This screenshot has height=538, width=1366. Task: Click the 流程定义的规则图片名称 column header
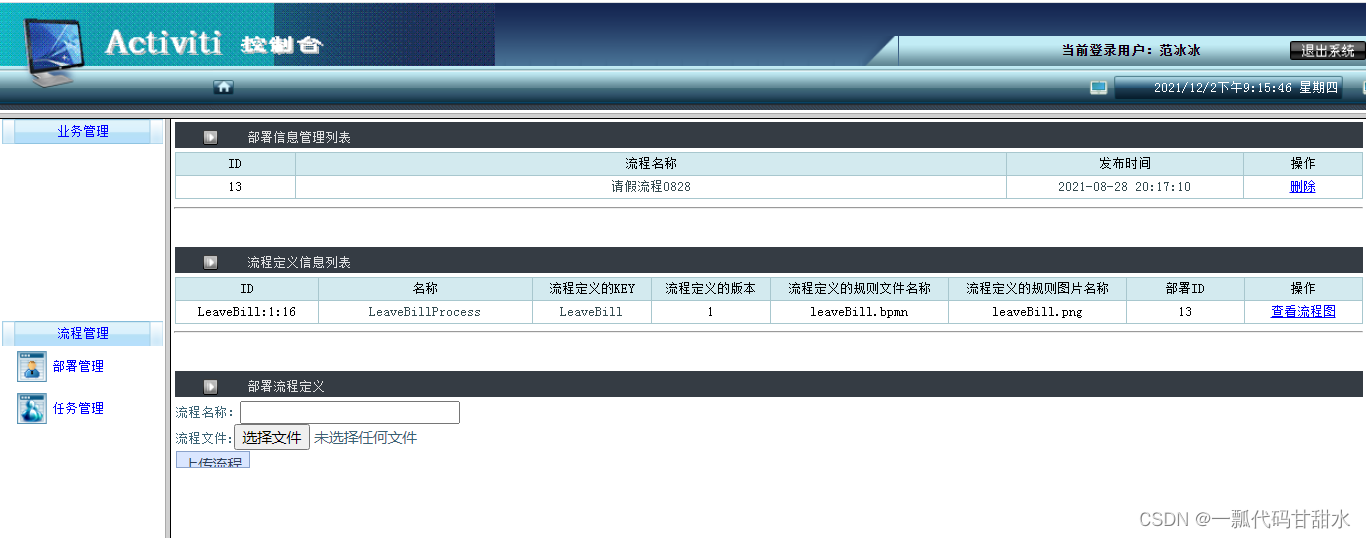coord(1037,288)
